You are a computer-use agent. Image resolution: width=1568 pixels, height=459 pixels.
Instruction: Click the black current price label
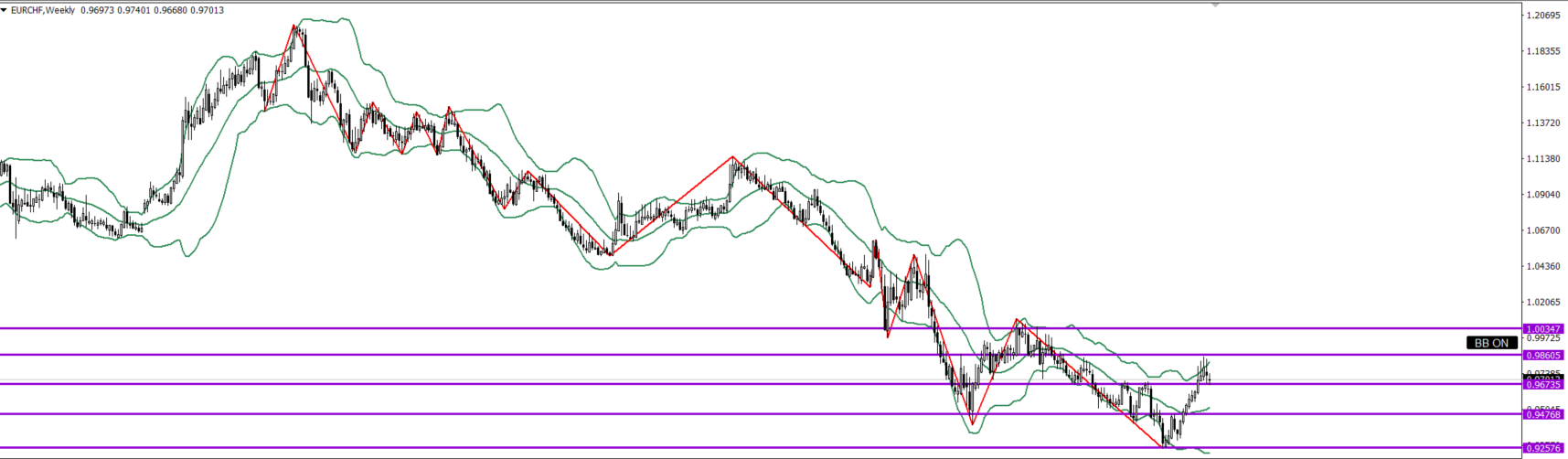tap(1544, 377)
